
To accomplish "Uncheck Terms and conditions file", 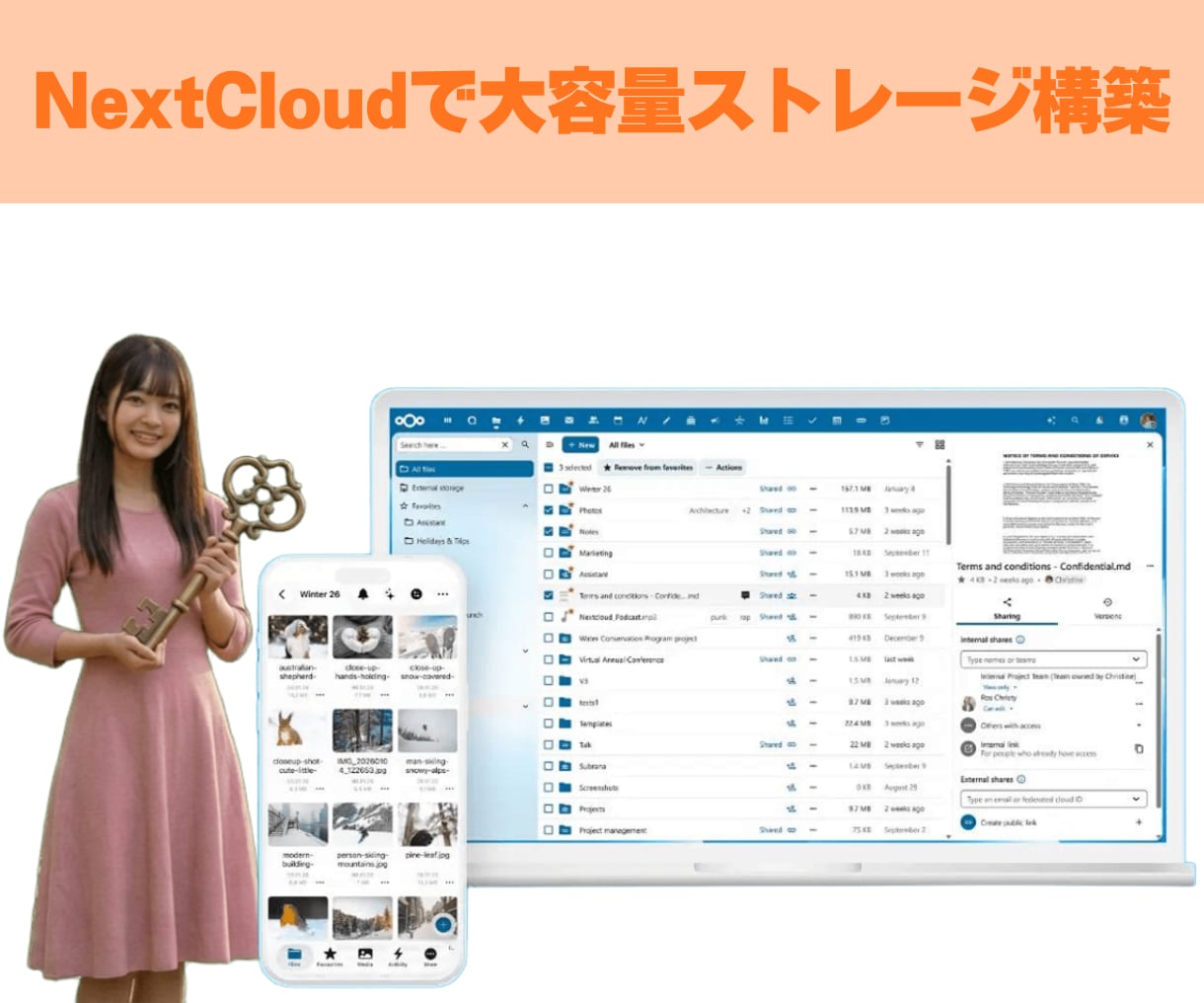I will 549,595.
